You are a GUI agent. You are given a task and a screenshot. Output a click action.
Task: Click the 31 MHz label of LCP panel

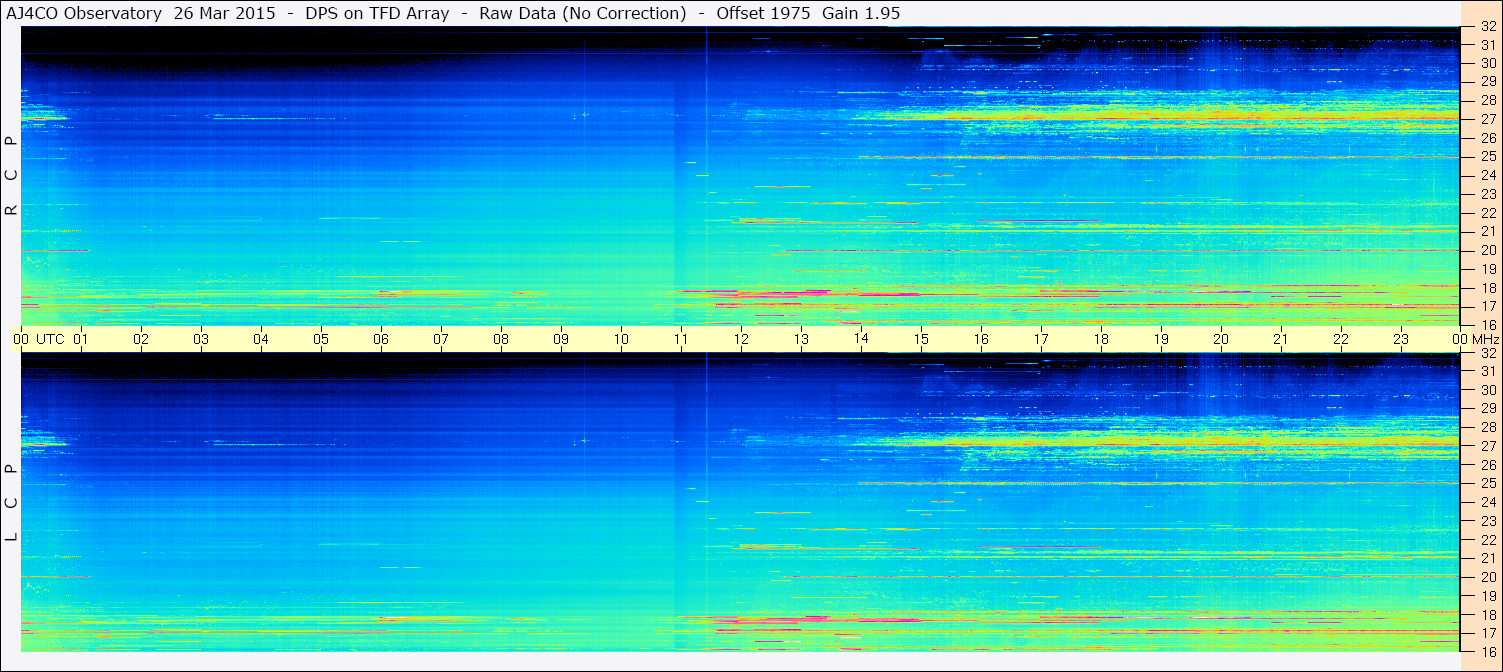pos(1488,371)
